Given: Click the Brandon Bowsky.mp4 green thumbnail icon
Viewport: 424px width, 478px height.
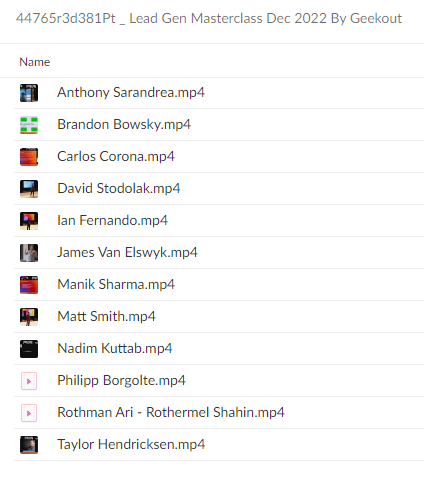Looking at the screenshot, I should 29,125.
